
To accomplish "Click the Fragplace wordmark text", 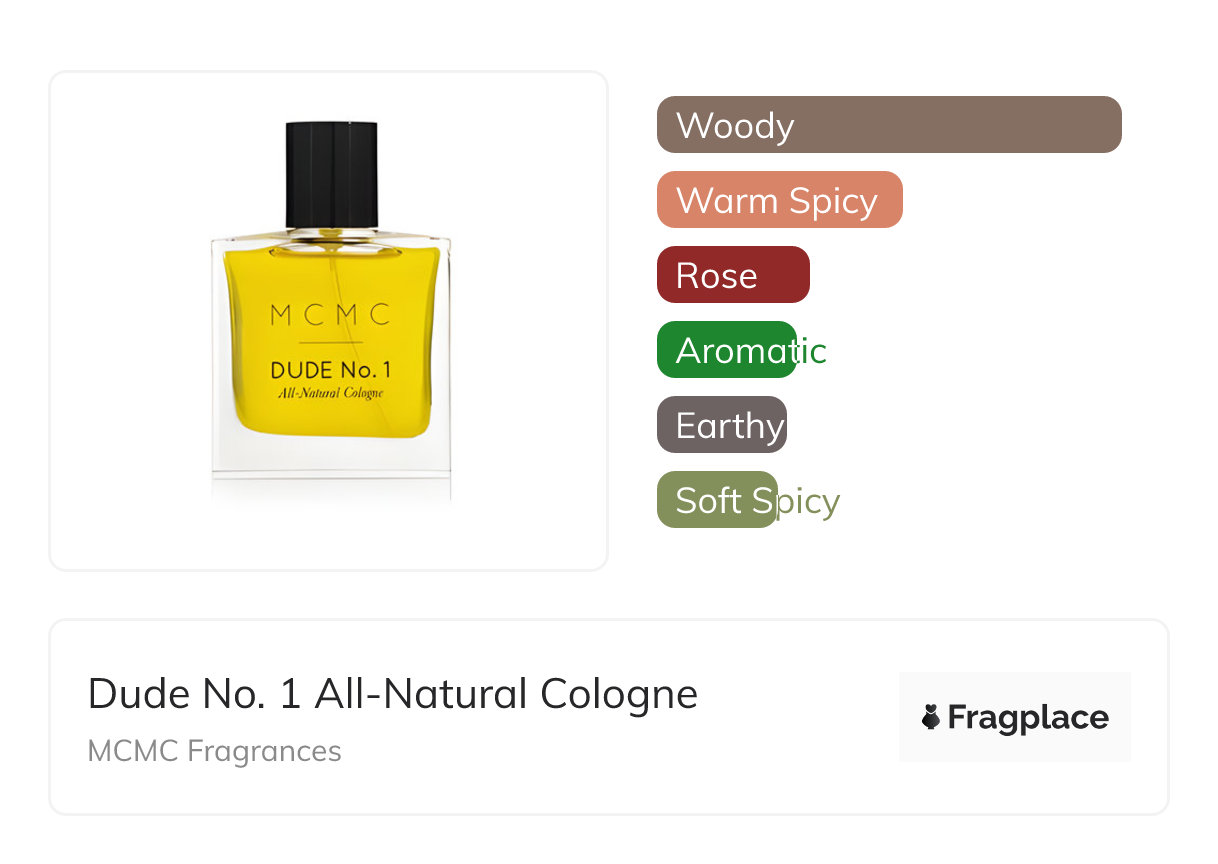I will [1028, 718].
